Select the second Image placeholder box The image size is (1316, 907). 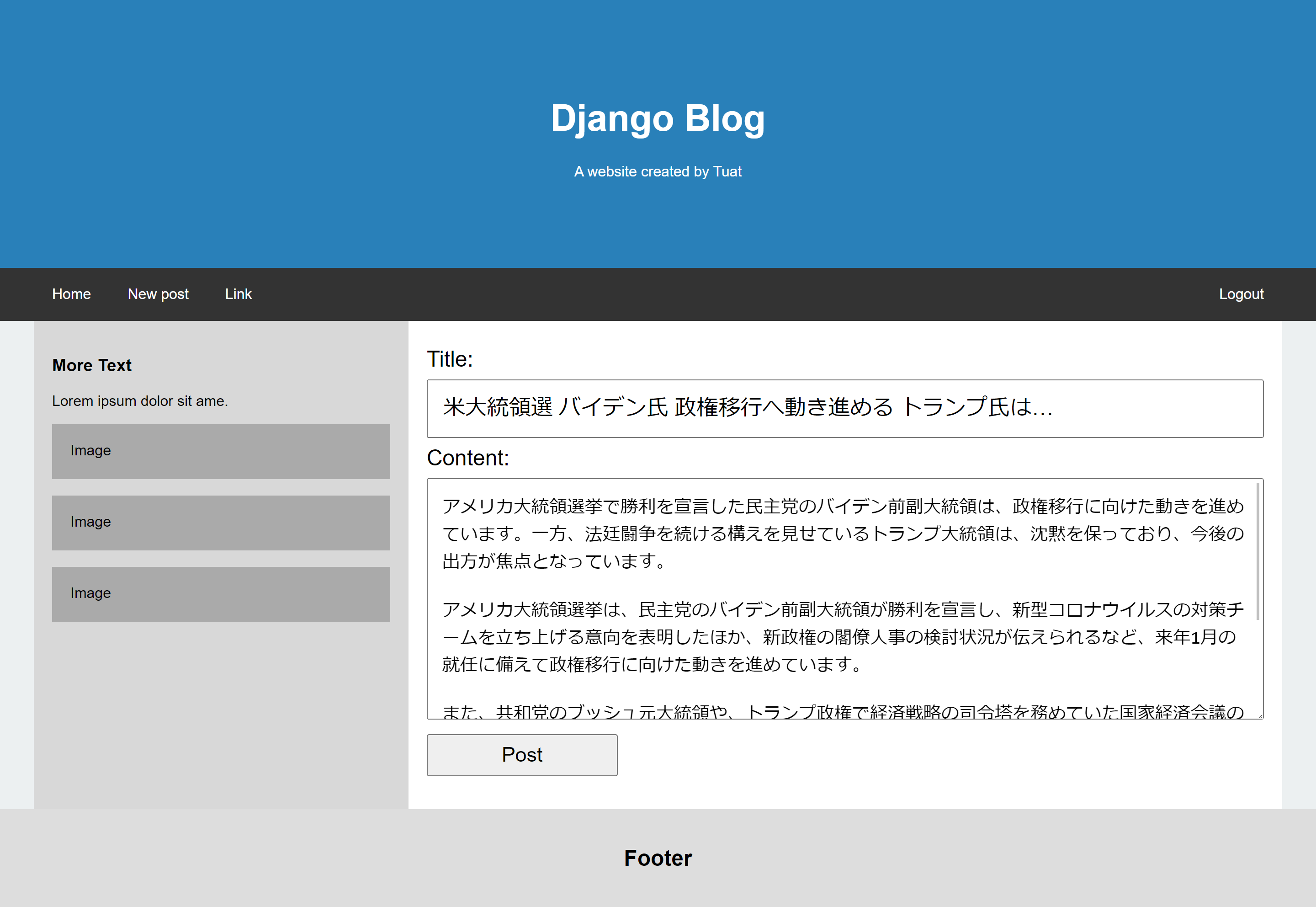[x=221, y=523]
